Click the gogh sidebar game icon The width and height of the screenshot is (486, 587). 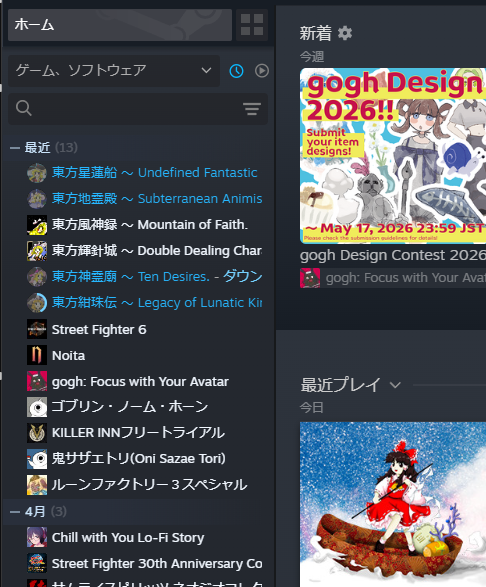37,381
